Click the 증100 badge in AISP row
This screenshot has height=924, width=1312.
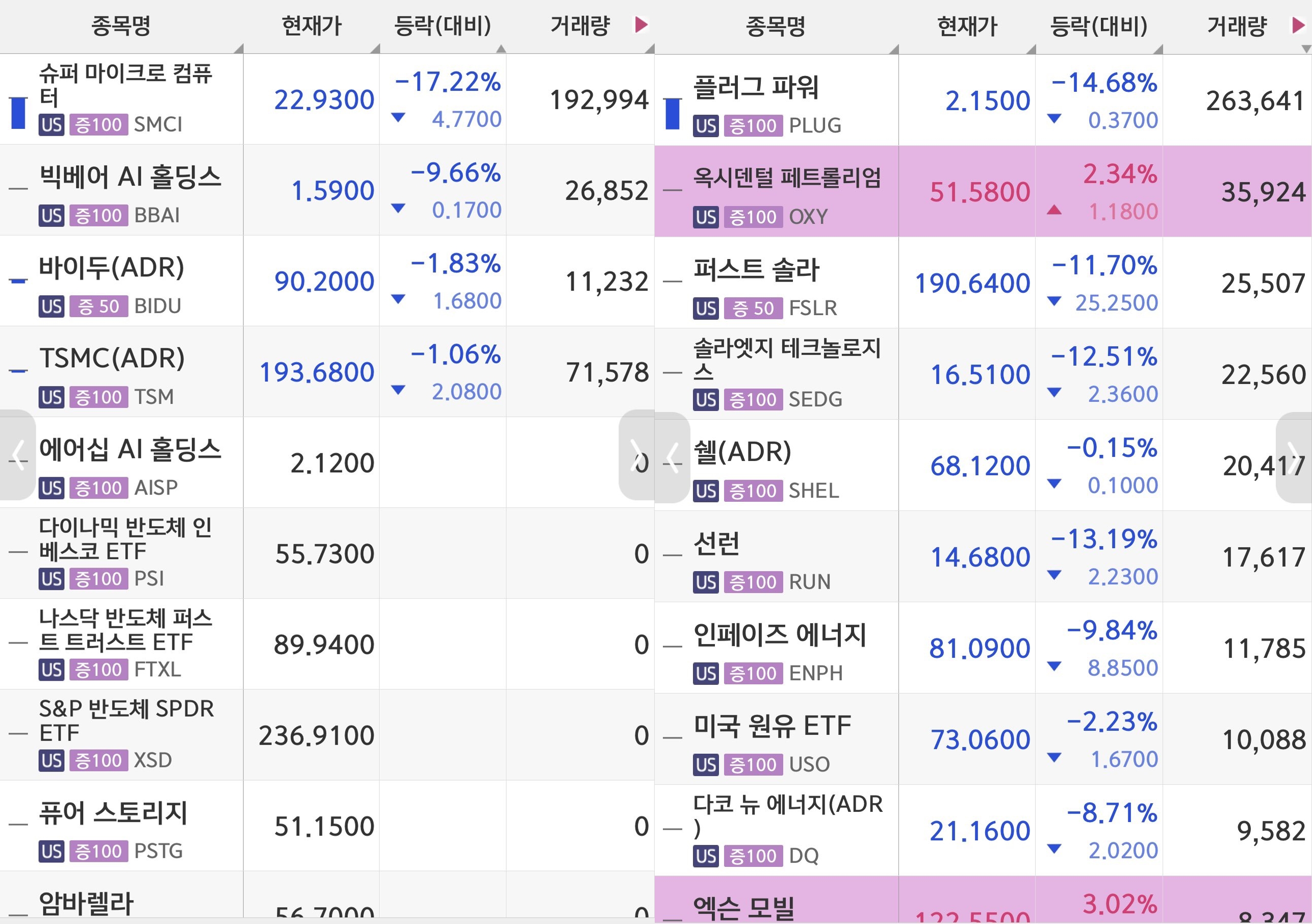click(x=99, y=488)
